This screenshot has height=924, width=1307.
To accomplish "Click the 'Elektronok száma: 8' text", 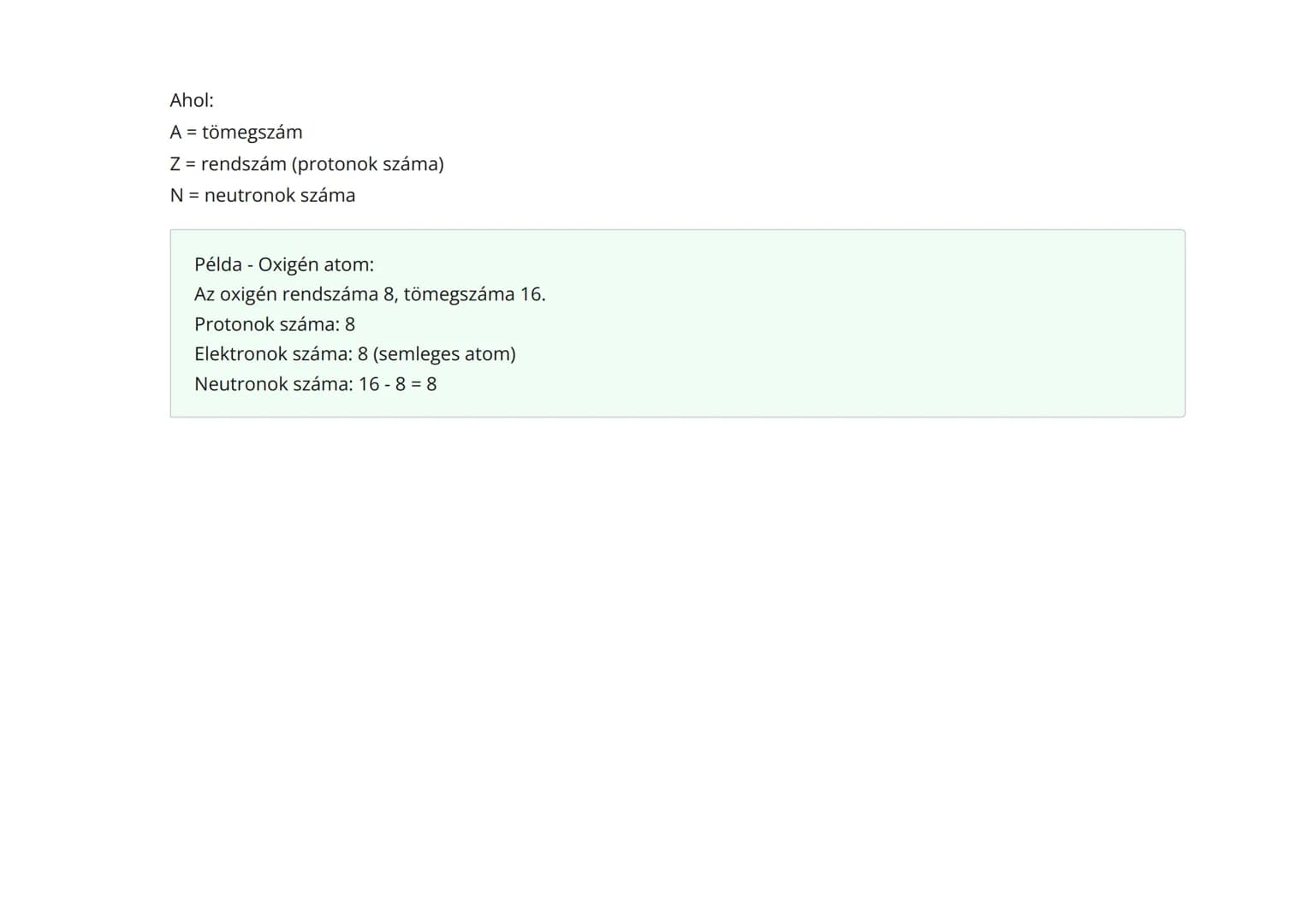I will (x=281, y=354).
